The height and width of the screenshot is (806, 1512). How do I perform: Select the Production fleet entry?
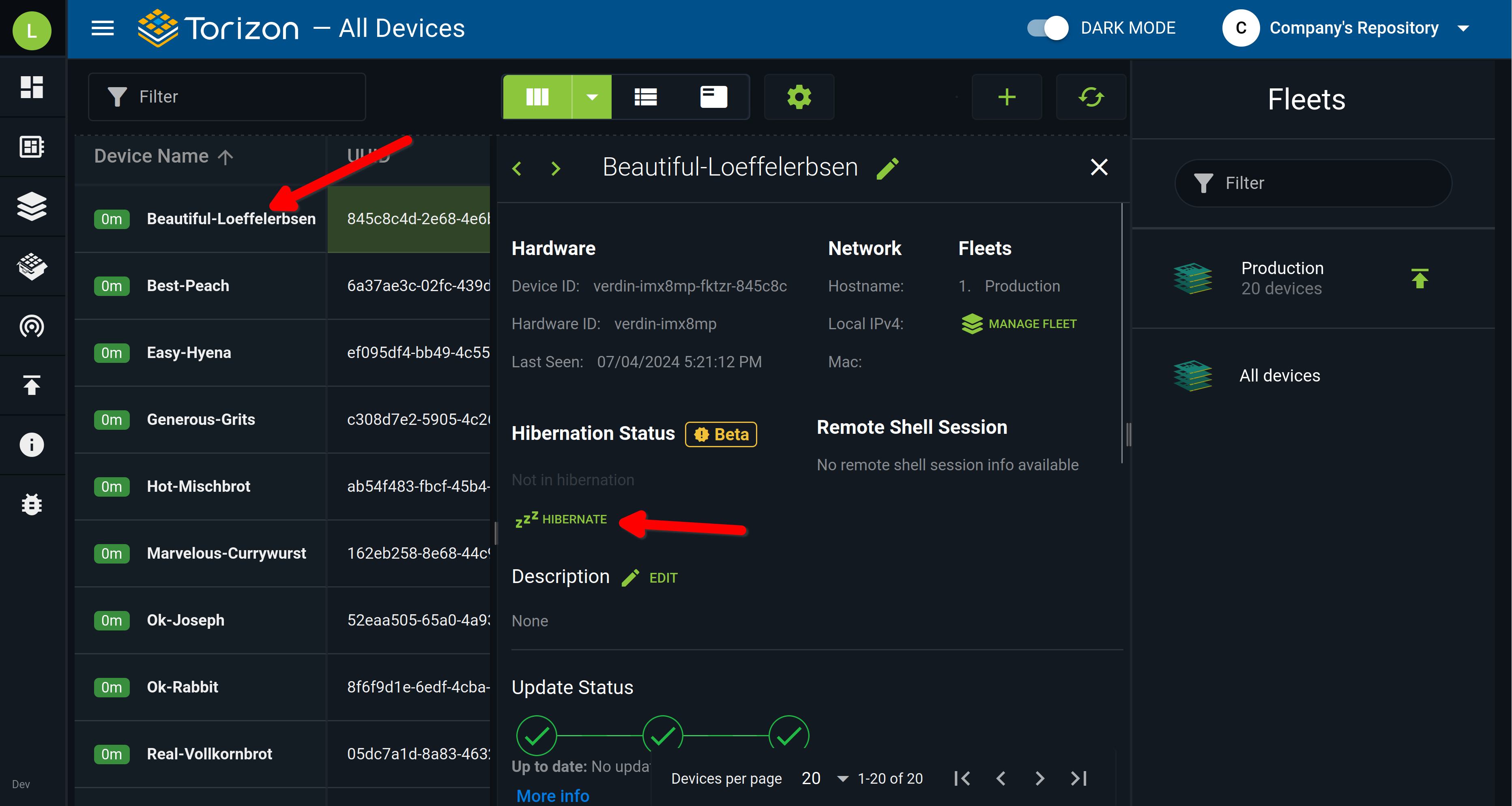tap(1313, 278)
